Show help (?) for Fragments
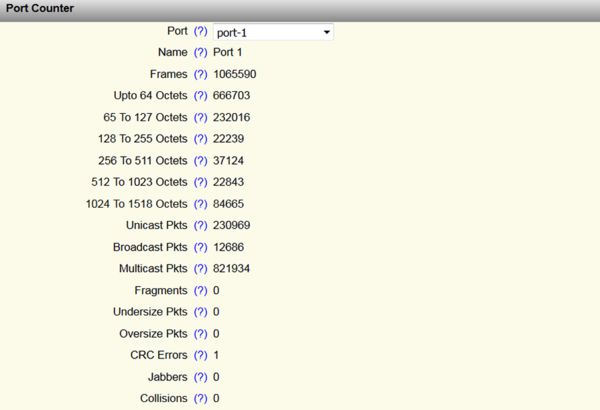Screen dimensions: 600x410 click(x=200, y=291)
